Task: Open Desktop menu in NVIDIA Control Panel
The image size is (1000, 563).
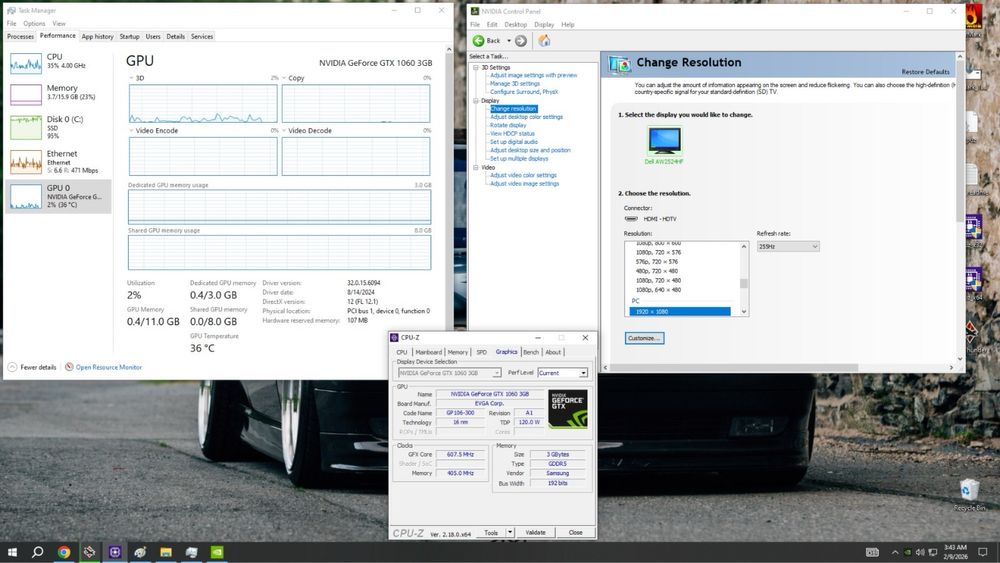Action: [x=515, y=25]
